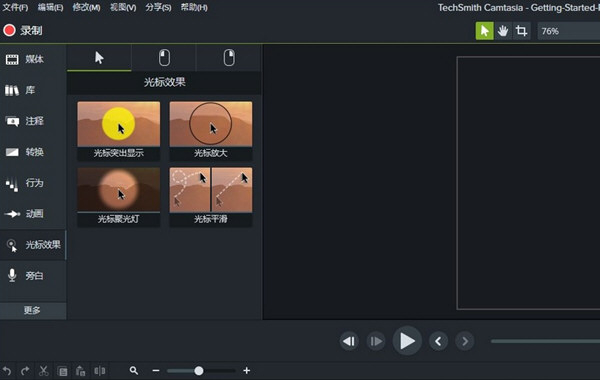
Task: Select the hand pan tool
Action: coord(503,31)
